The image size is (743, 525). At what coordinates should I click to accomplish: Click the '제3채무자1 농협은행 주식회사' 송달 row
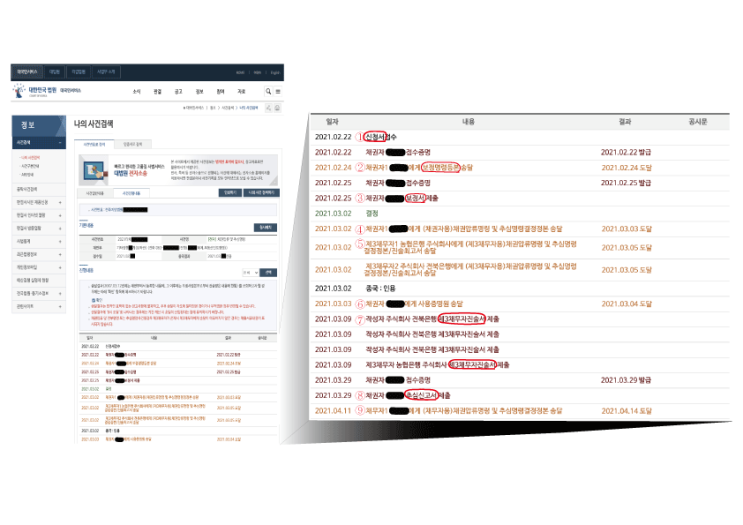pyautogui.click(x=519, y=247)
